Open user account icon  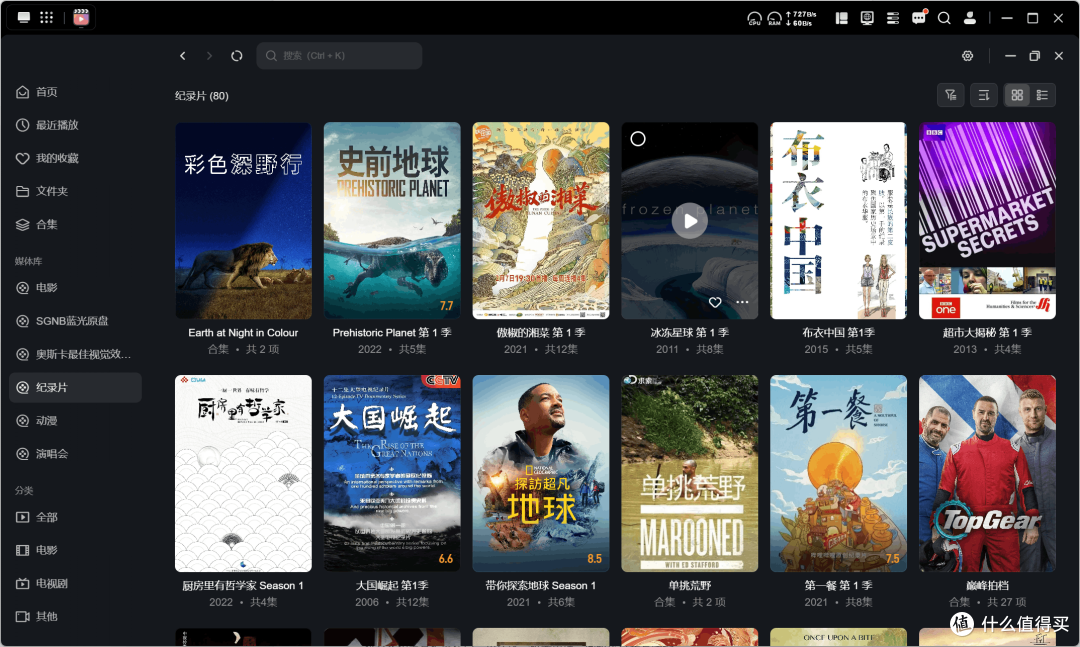(970, 18)
